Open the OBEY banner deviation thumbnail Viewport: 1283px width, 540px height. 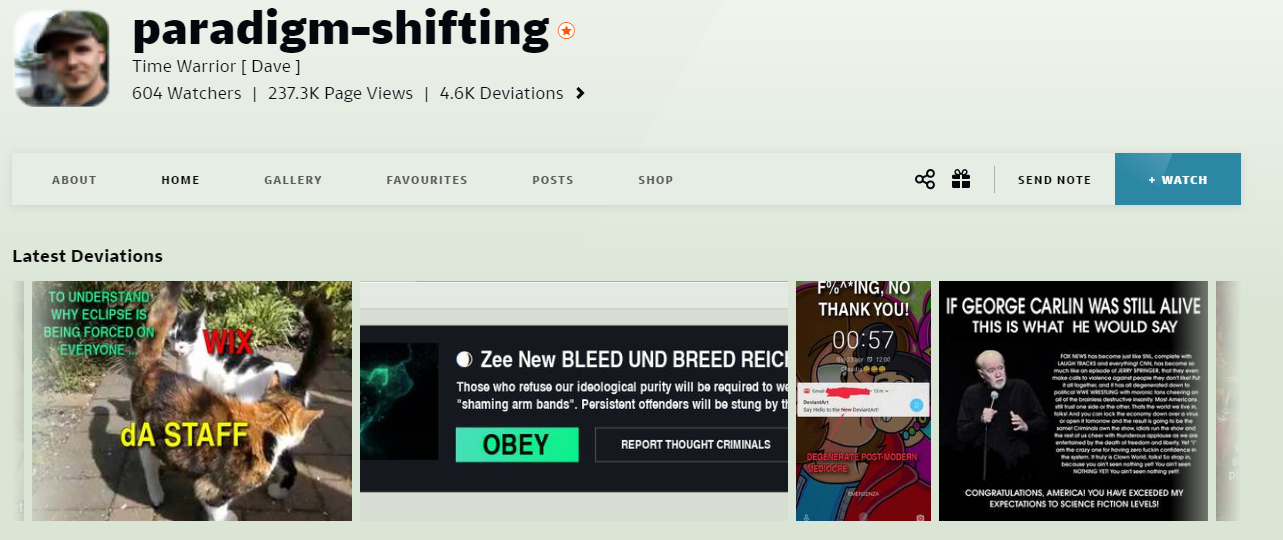(574, 401)
